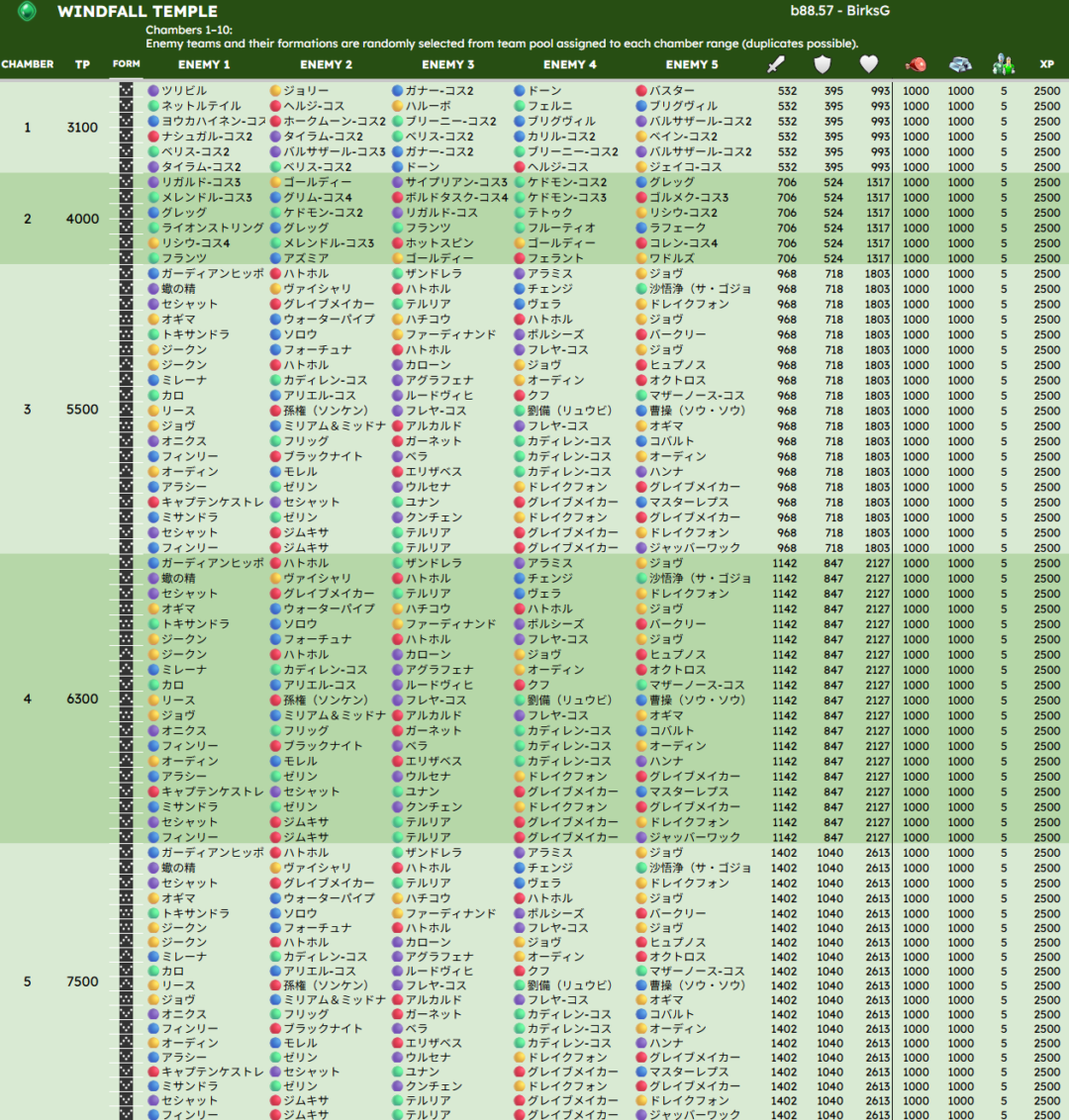Click the enemy name リガルド-コス3
Viewport: 1069px width, 1120px height.
coord(201,182)
